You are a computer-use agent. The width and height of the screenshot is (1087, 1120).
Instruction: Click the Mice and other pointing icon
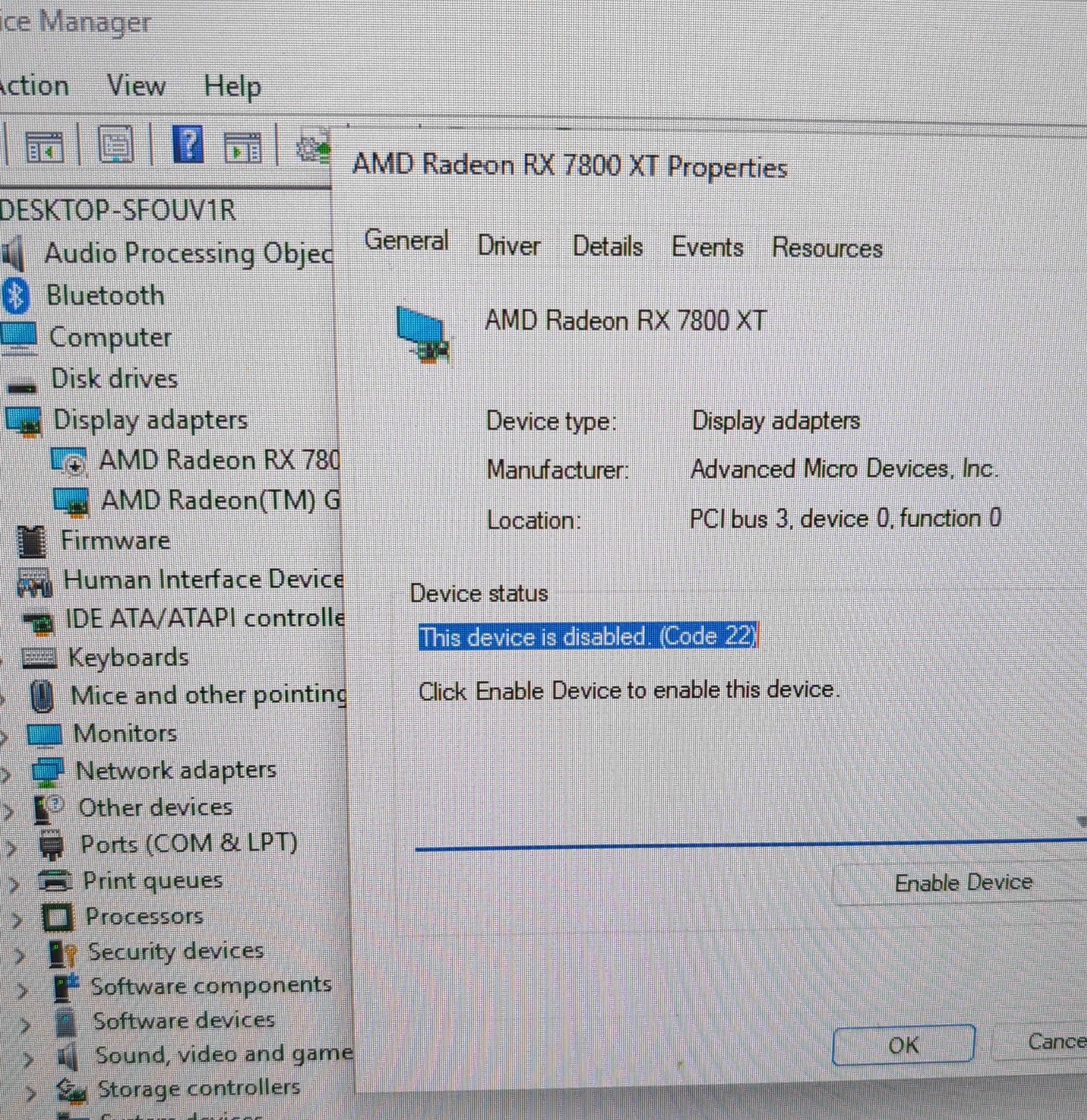point(42,697)
